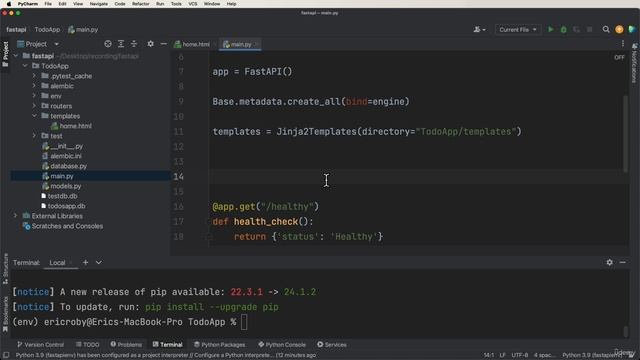Open the JetBrains toolbox icon at top right
This screenshot has height=360, width=640.
coord(632,29)
